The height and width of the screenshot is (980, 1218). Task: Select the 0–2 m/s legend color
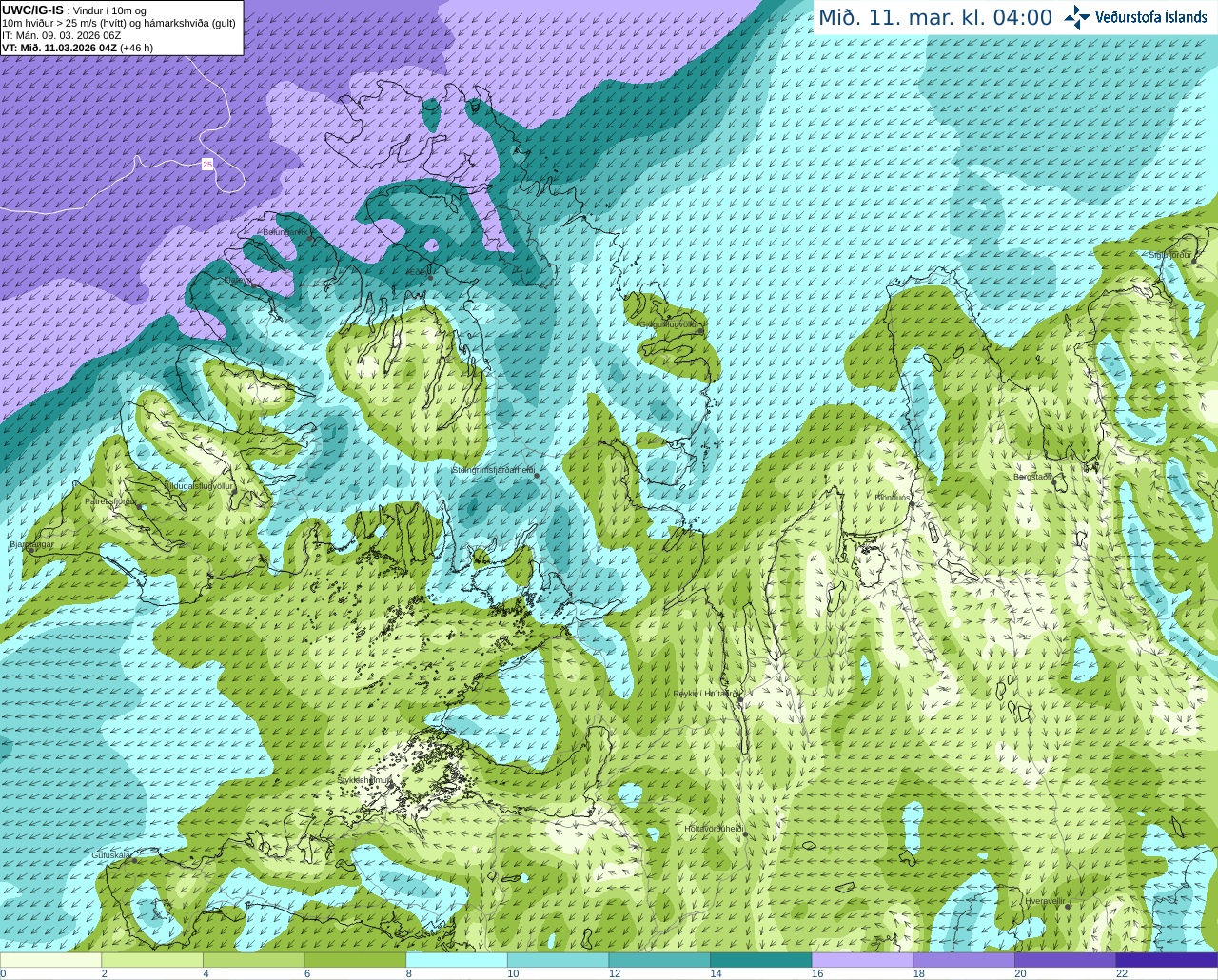point(50,960)
